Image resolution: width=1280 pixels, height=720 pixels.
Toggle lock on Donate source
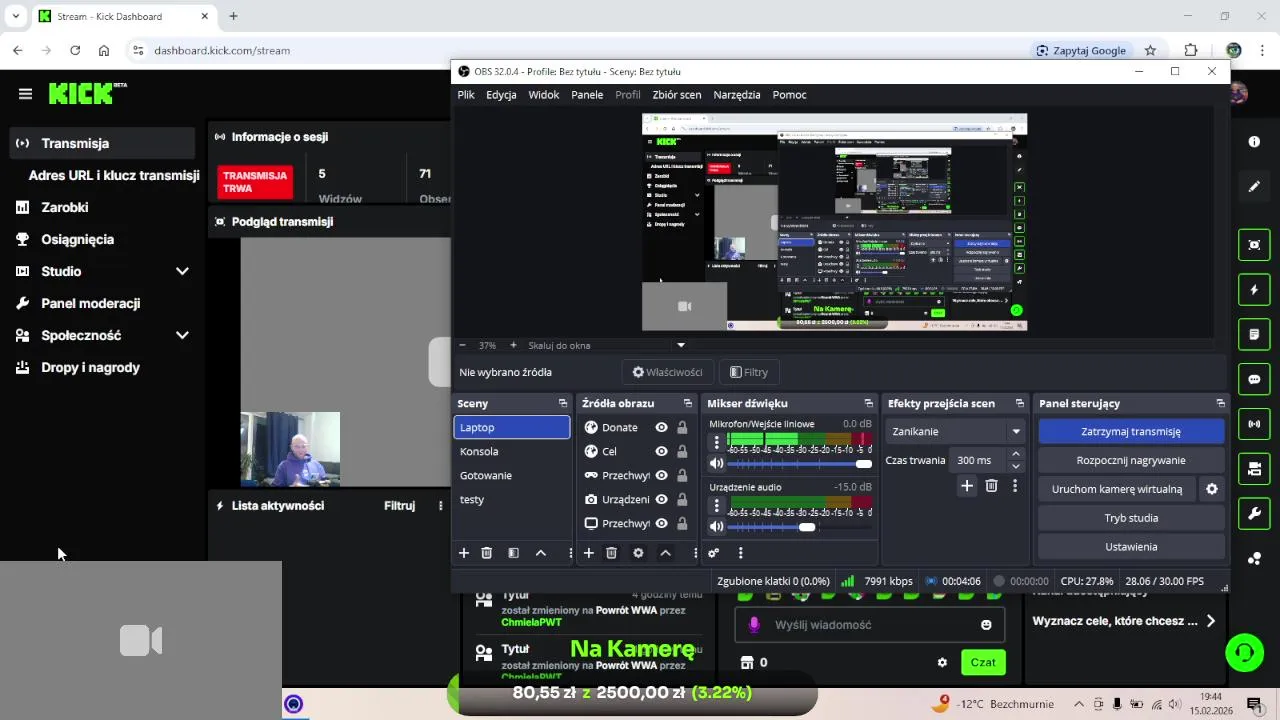click(682, 427)
